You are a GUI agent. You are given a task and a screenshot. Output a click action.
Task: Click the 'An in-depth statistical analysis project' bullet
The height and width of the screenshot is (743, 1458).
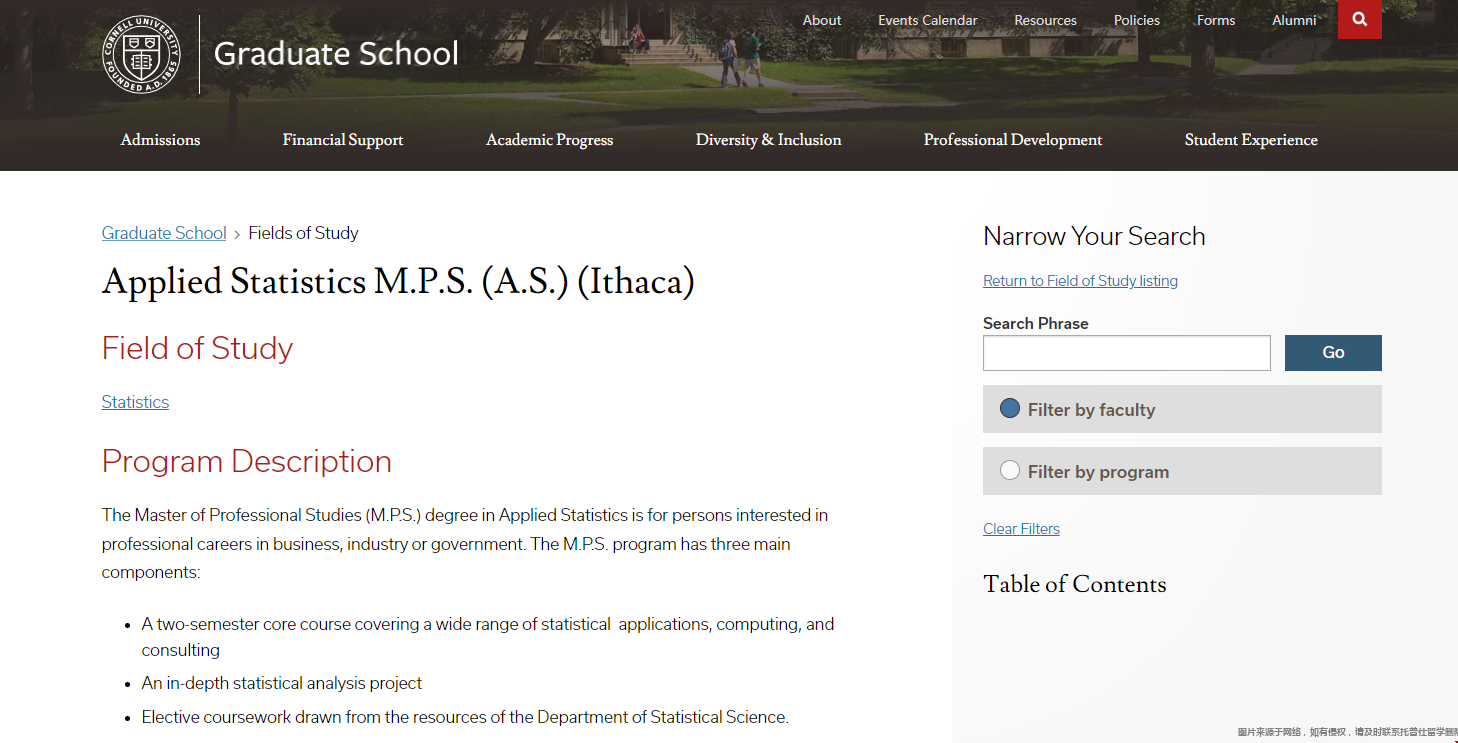click(282, 683)
